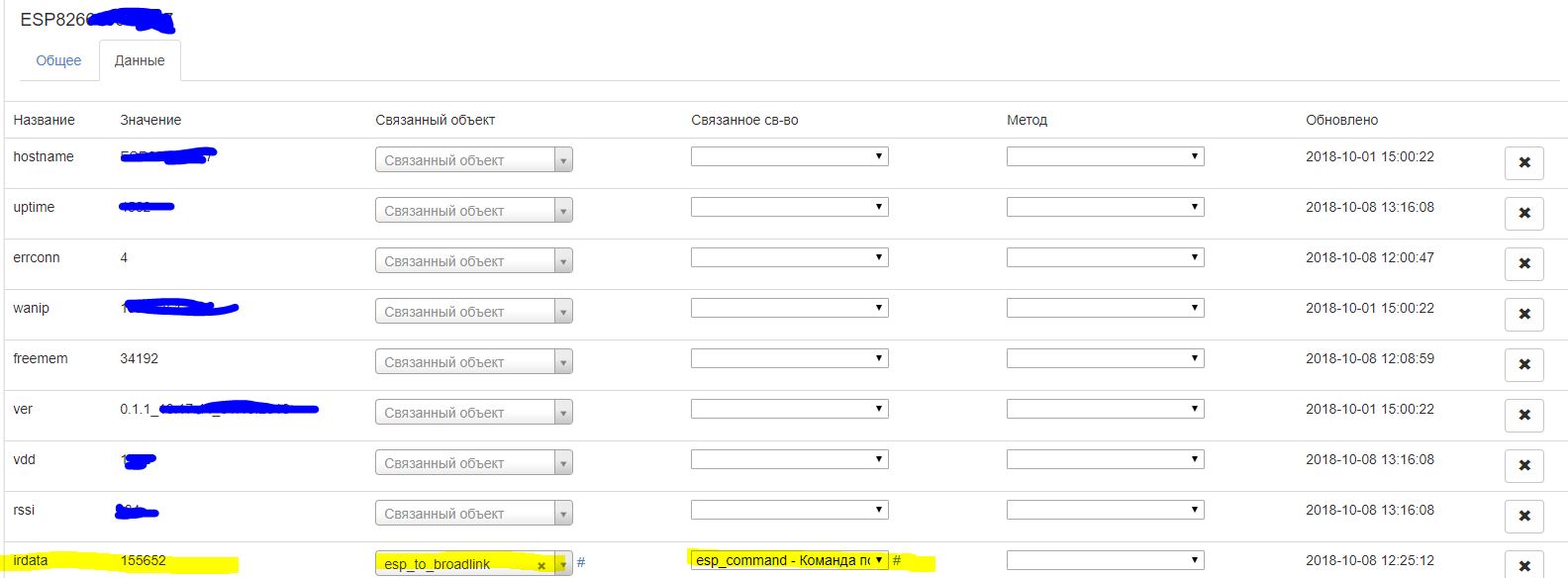Image resolution: width=1568 pixels, height=578 pixels.
Task: Clear the esp_to_broadlink linked object selection
Action: [541, 565]
